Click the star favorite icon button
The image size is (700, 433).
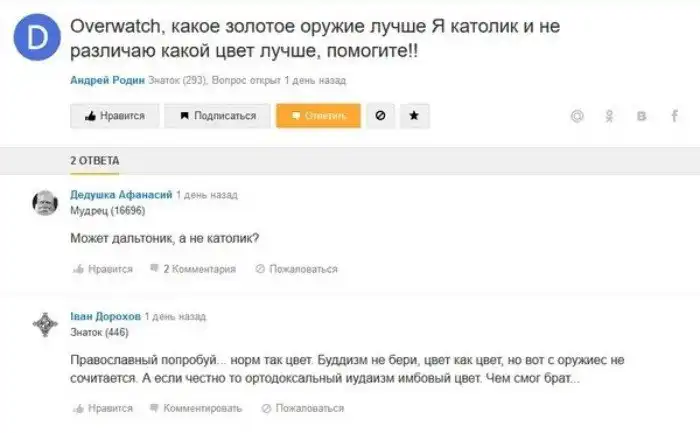pyautogui.click(x=414, y=116)
